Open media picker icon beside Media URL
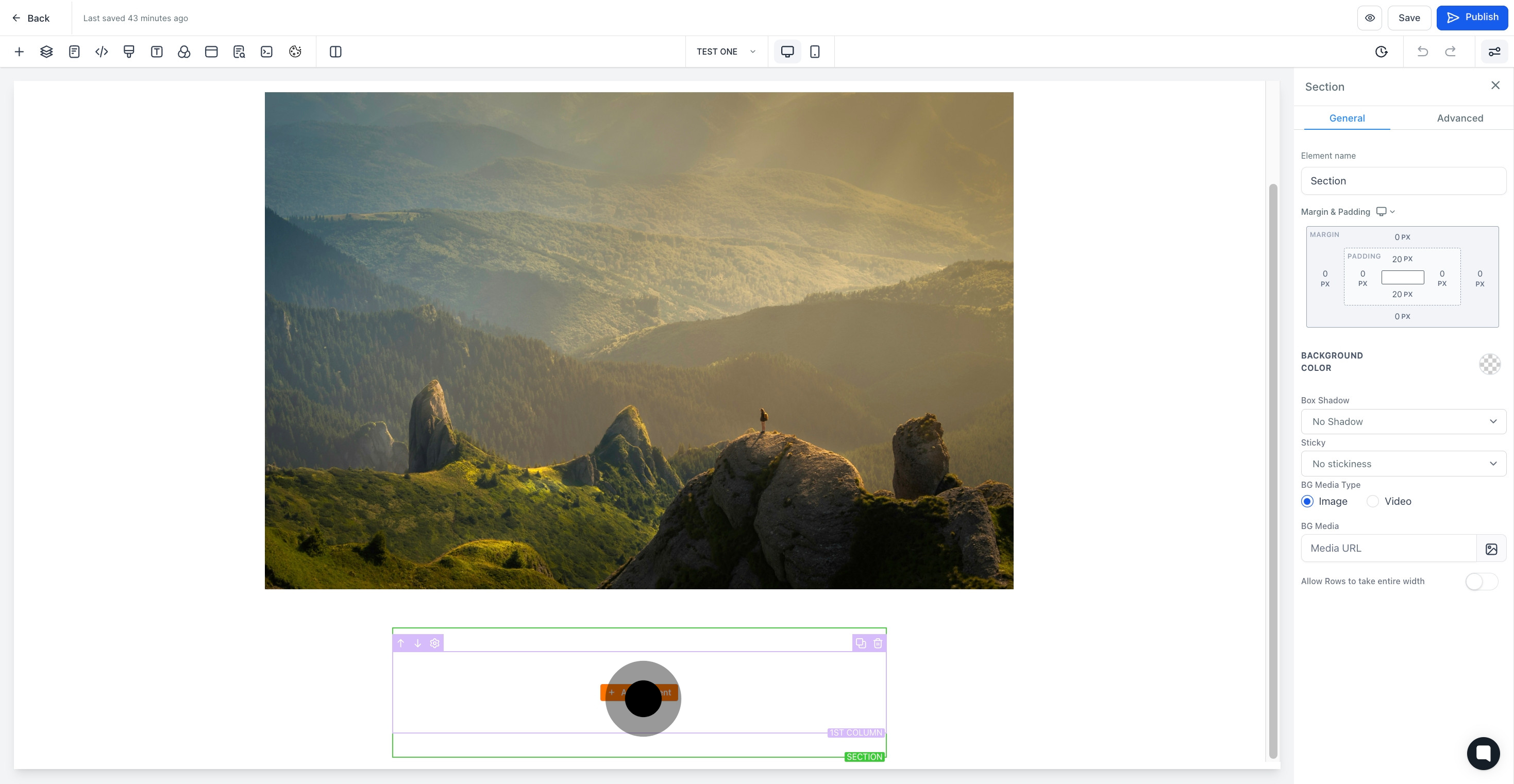This screenshot has width=1514, height=784. point(1492,549)
